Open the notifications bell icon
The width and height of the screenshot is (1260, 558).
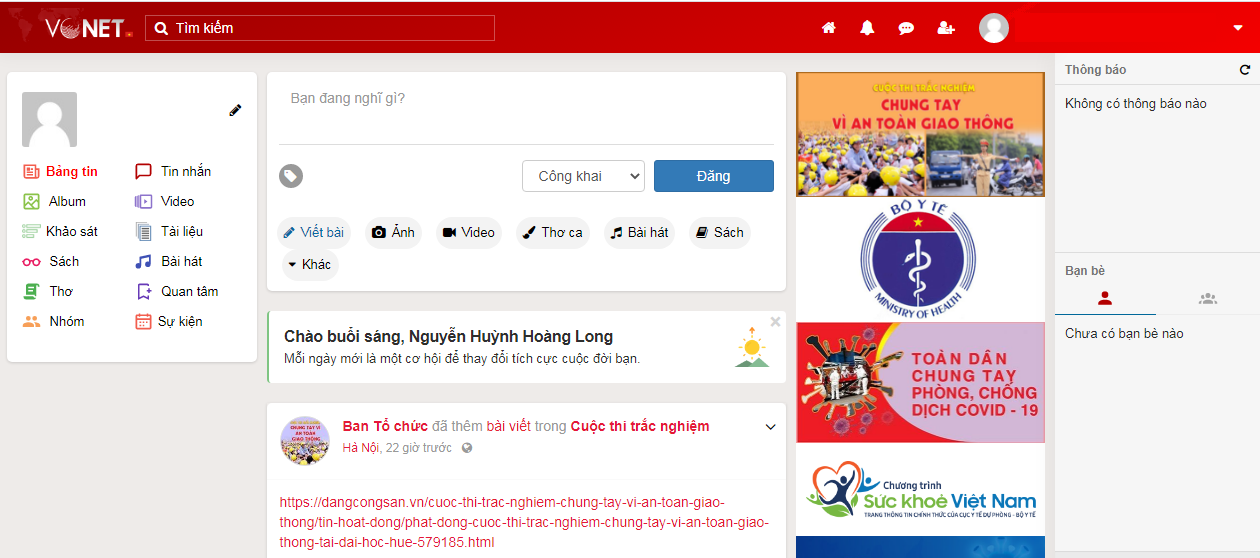[x=867, y=28]
